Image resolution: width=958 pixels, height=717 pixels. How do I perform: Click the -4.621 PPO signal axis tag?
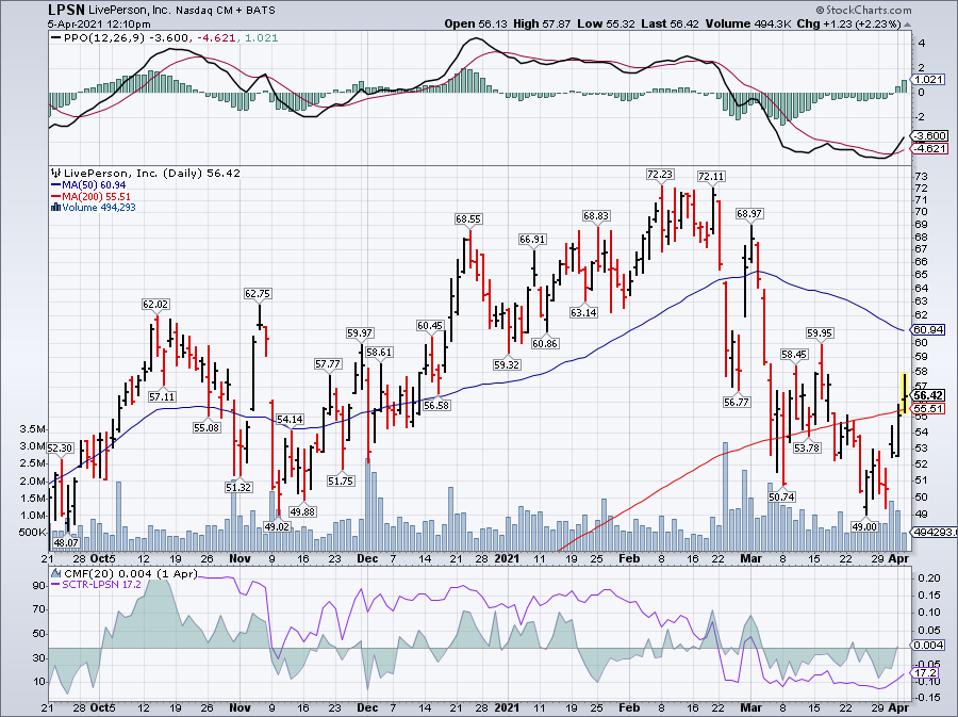click(x=930, y=148)
